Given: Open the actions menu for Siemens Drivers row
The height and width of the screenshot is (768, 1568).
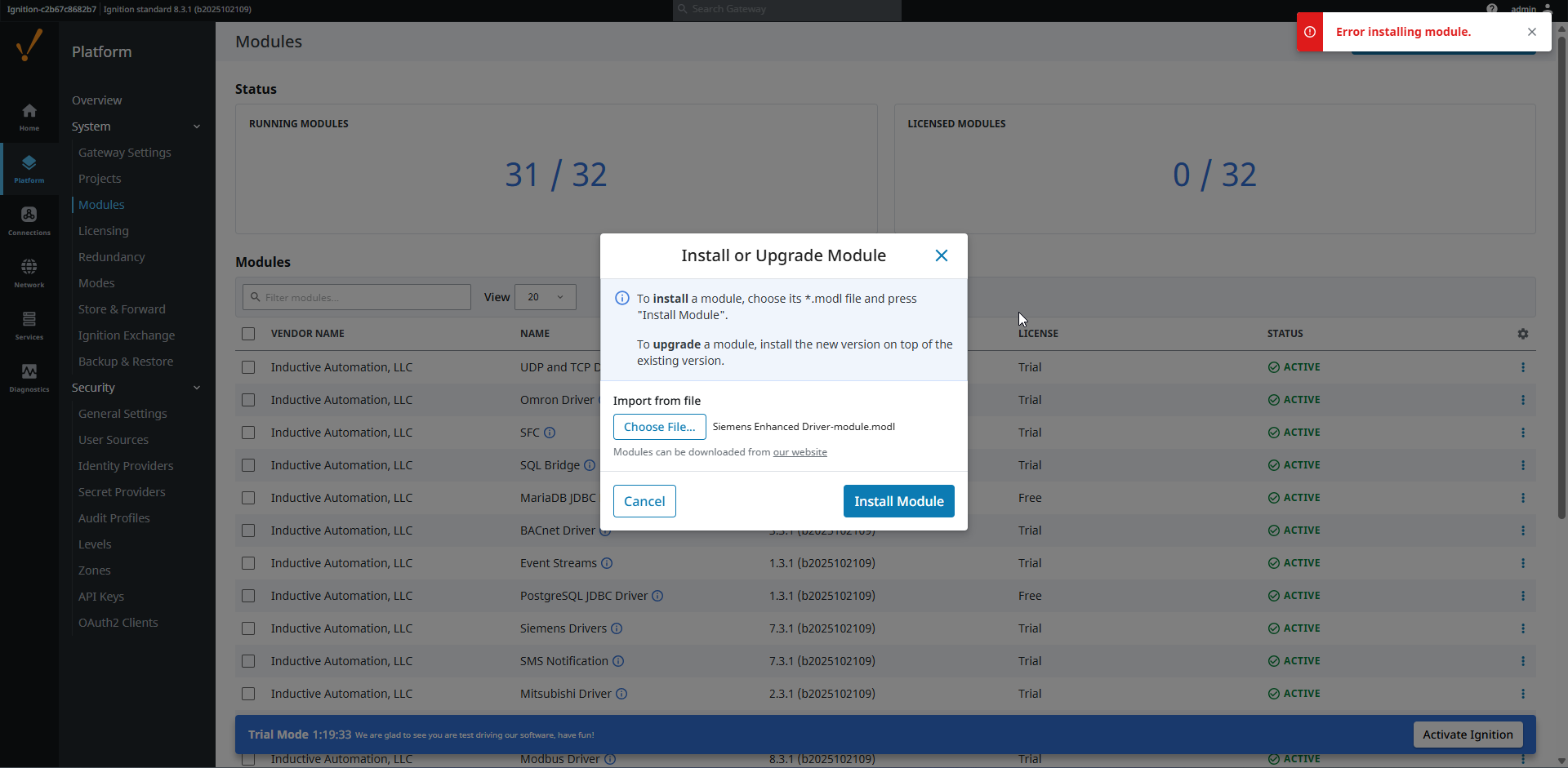Looking at the screenshot, I should [1523, 628].
